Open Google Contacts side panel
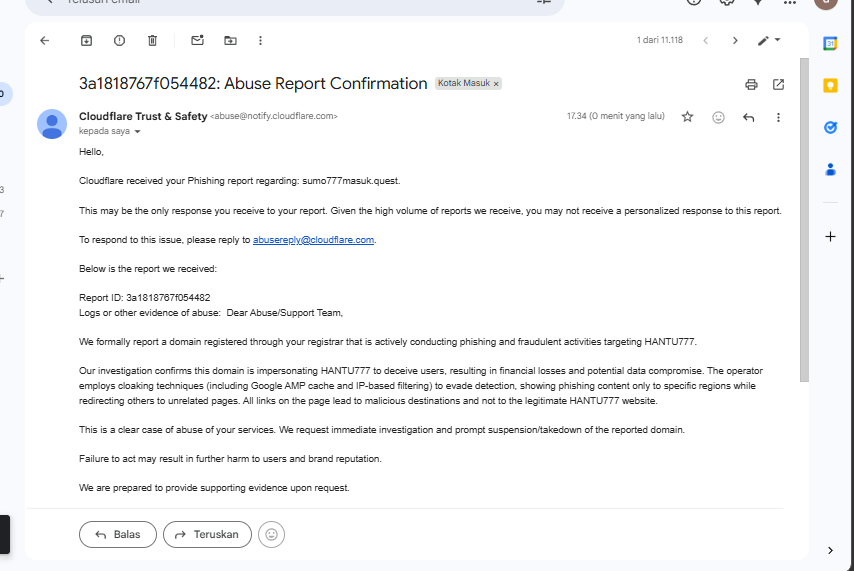The height and width of the screenshot is (571, 854). click(x=830, y=170)
